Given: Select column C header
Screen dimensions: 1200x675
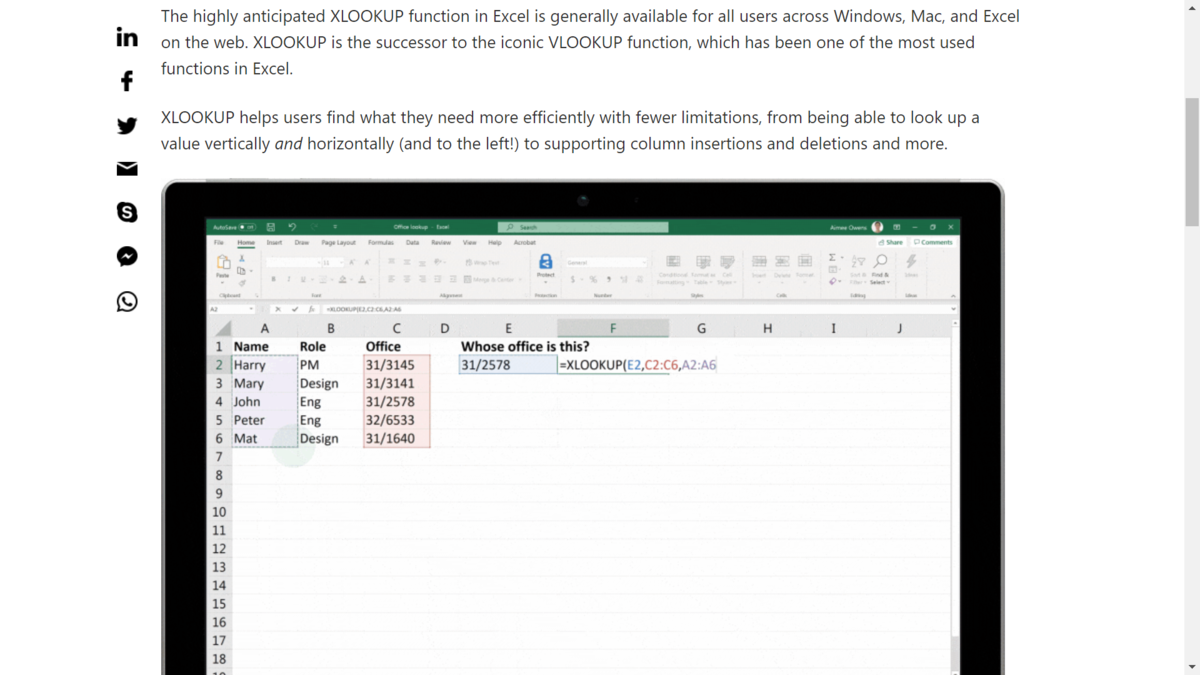Looking at the screenshot, I should 397,328.
